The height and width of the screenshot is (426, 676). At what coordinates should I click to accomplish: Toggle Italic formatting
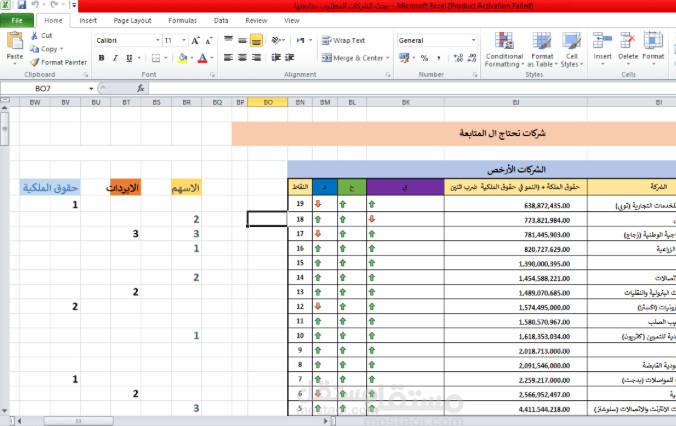tap(115, 58)
